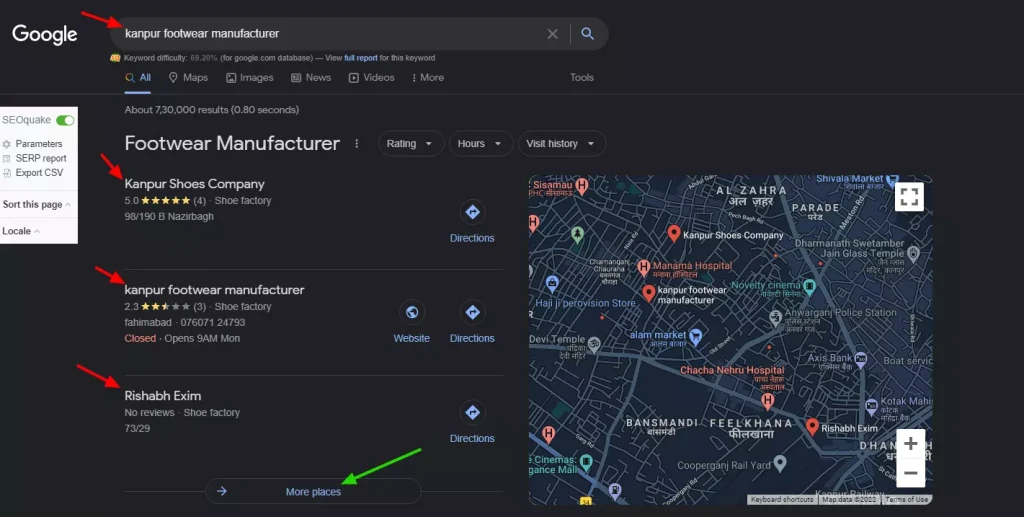Open the More search tabs menu
The width and height of the screenshot is (1024, 517).
[428, 78]
